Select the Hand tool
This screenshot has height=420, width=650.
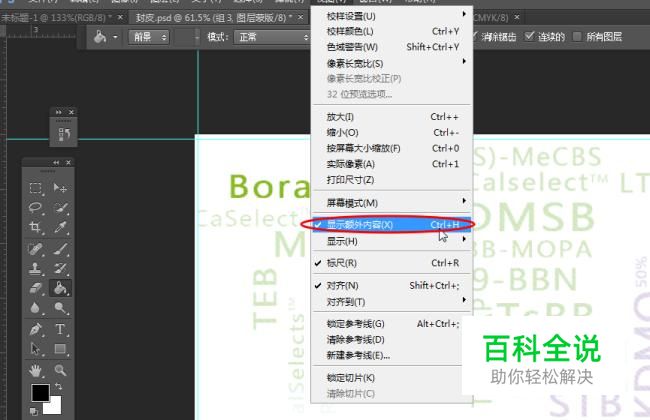[x=36, y=370]
